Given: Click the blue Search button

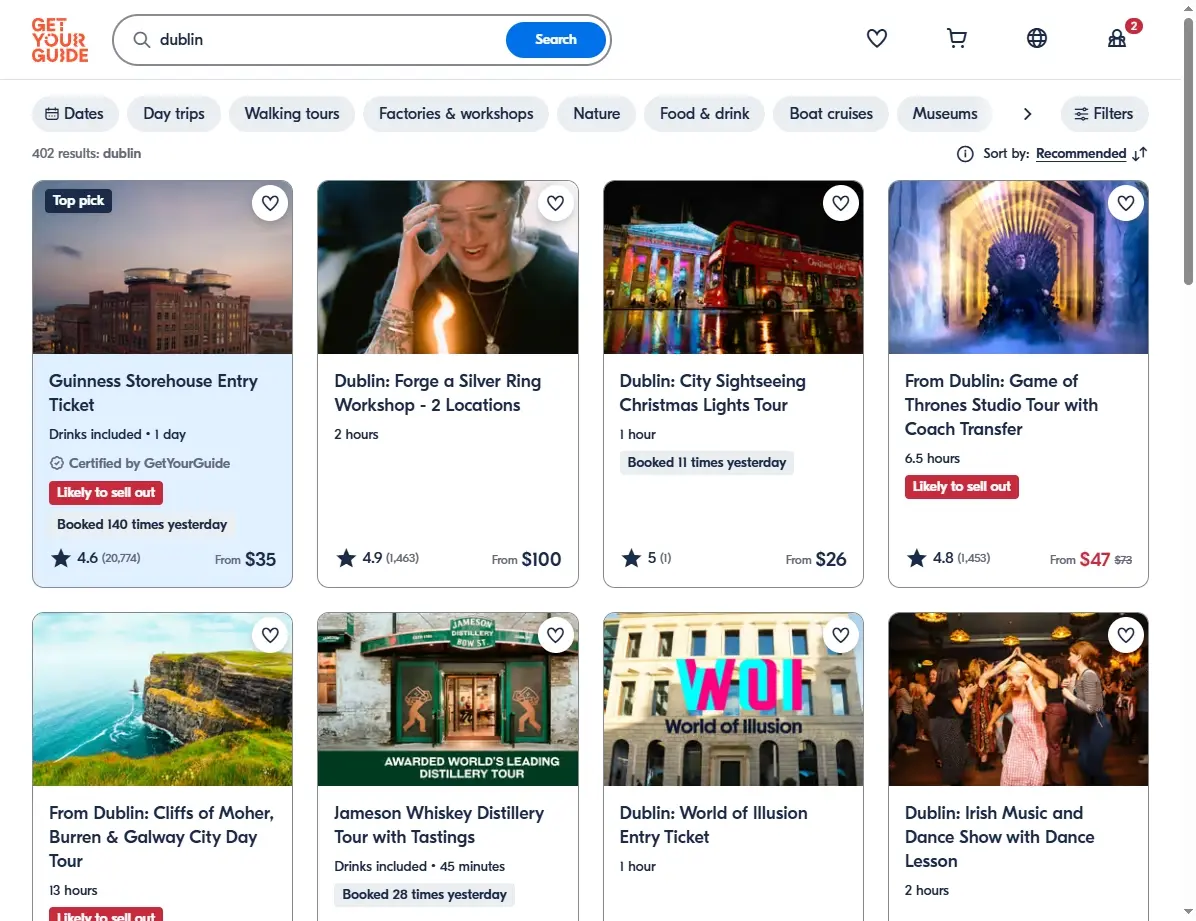Looking at the screenshot, I should (556, 40).
